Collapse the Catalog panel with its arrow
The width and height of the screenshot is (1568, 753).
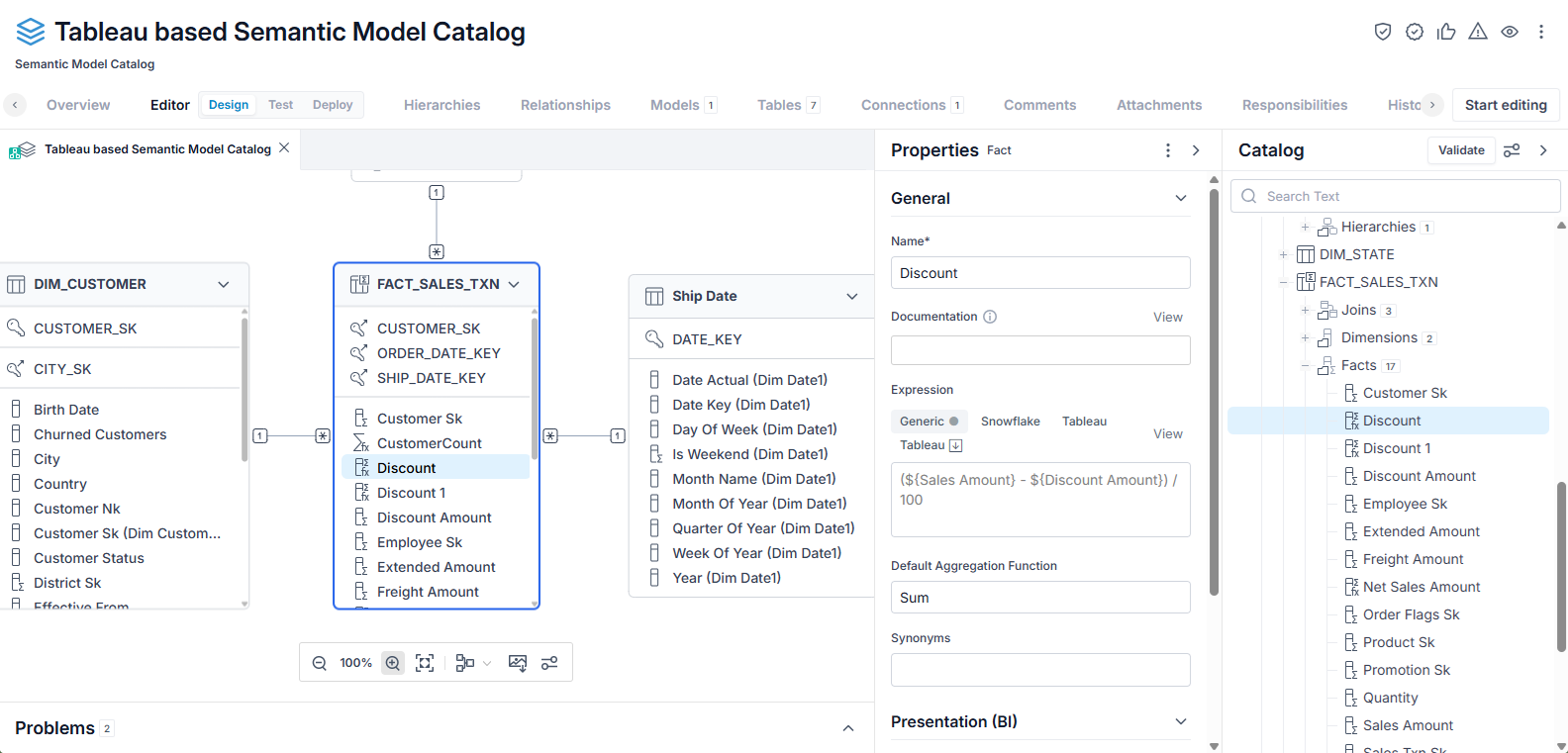pos(1543,150)
